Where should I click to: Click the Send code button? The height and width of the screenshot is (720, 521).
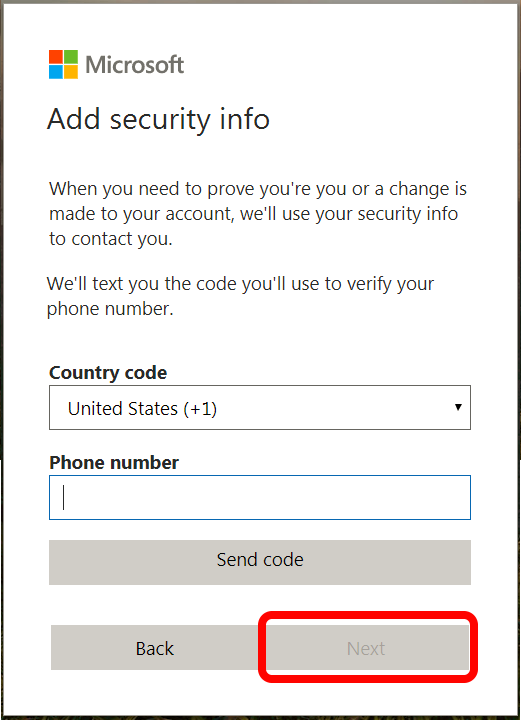(x=260, y=562)
